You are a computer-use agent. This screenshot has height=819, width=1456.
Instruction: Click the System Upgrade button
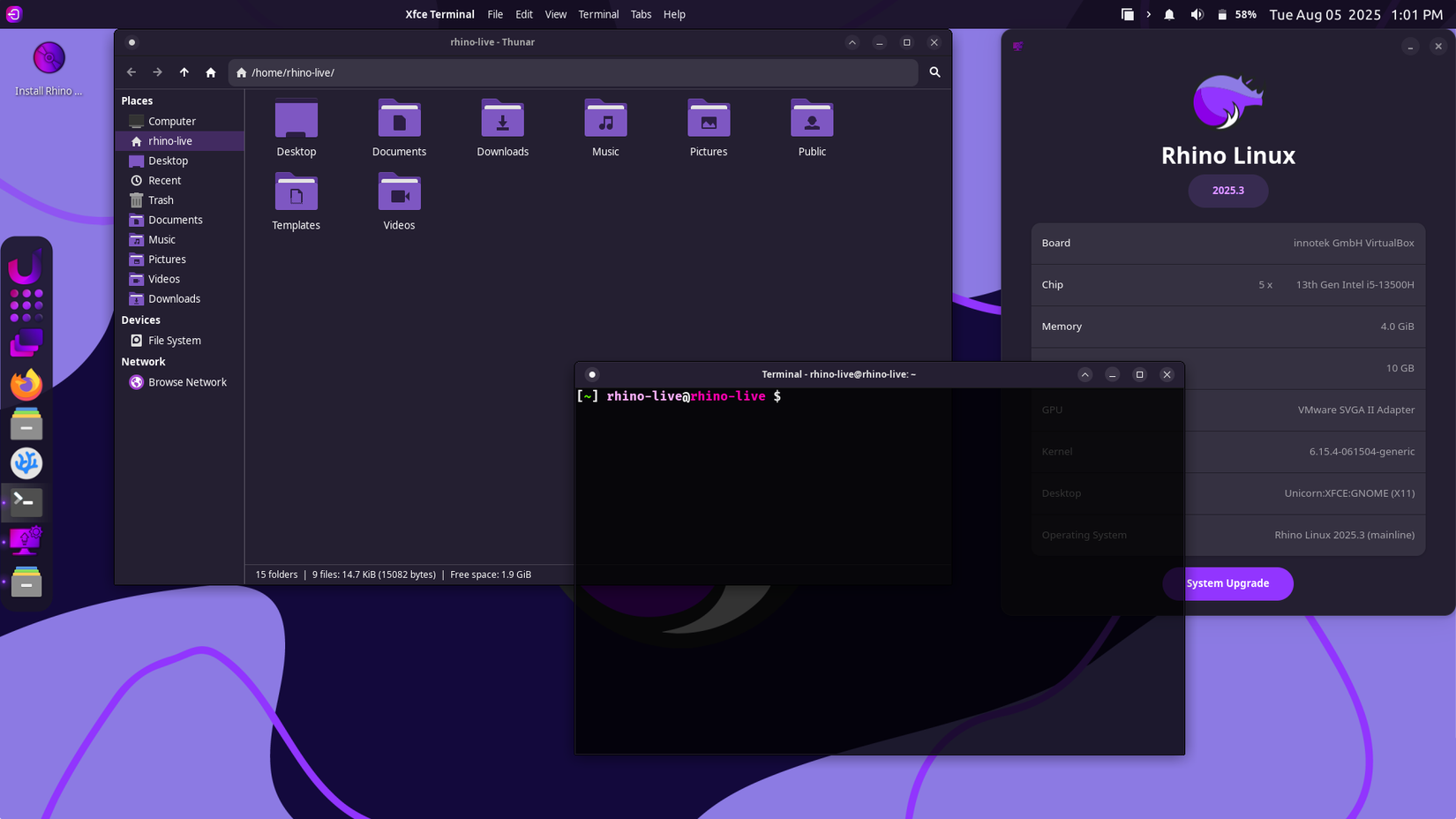[x=1227, y=583]
